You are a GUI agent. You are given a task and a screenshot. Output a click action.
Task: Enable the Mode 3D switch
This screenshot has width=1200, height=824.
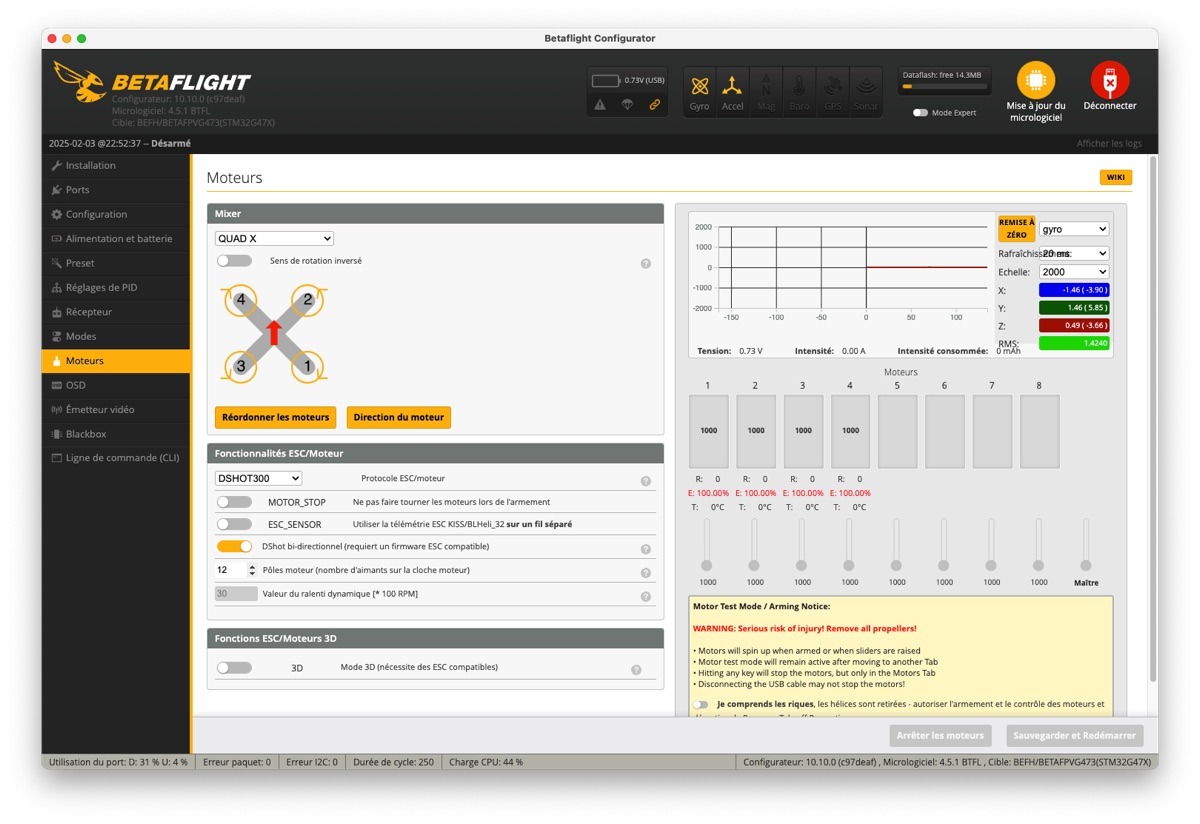(234, 667)
